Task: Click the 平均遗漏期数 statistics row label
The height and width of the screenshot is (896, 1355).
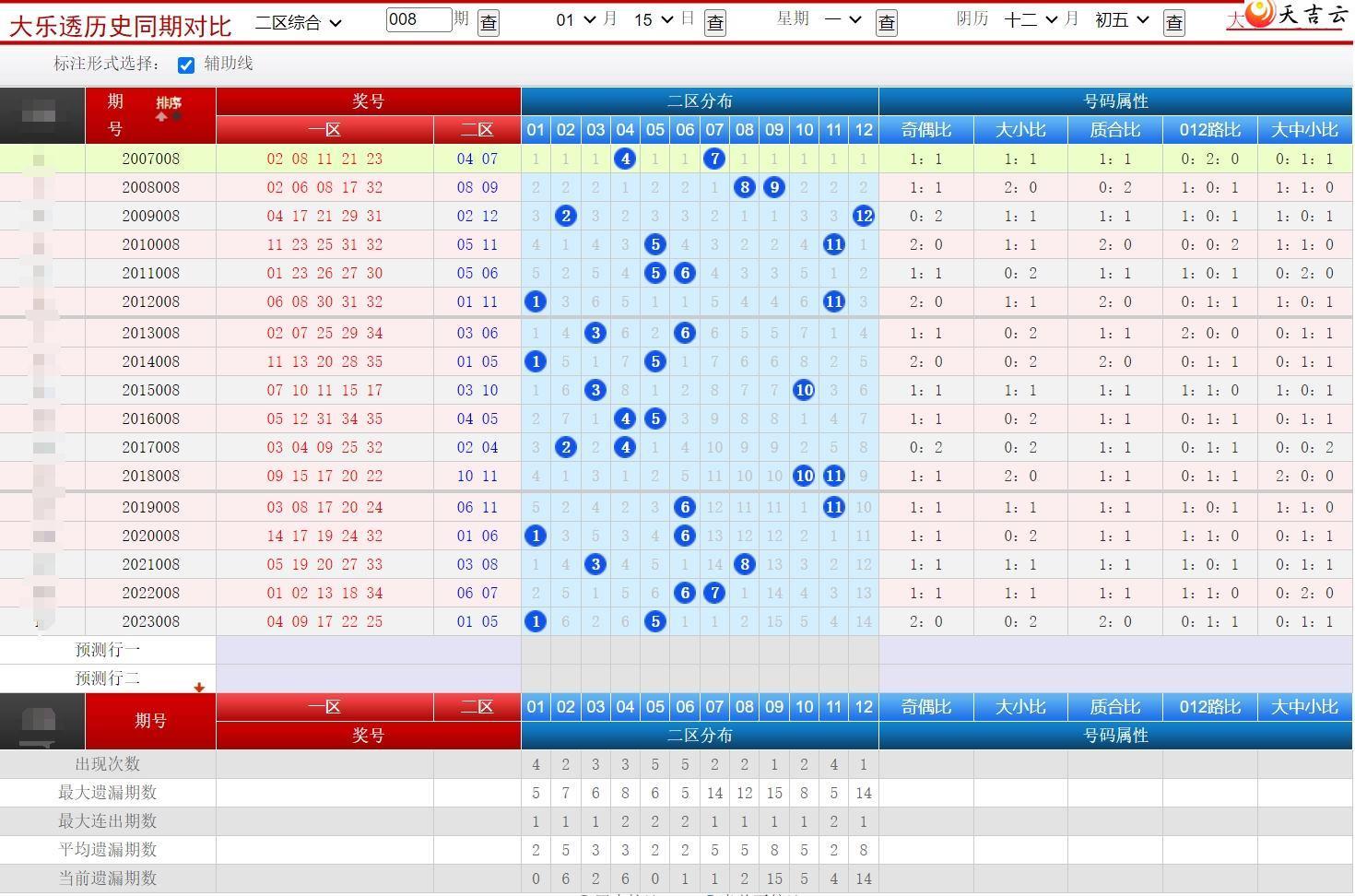Action: coord(108,850)
